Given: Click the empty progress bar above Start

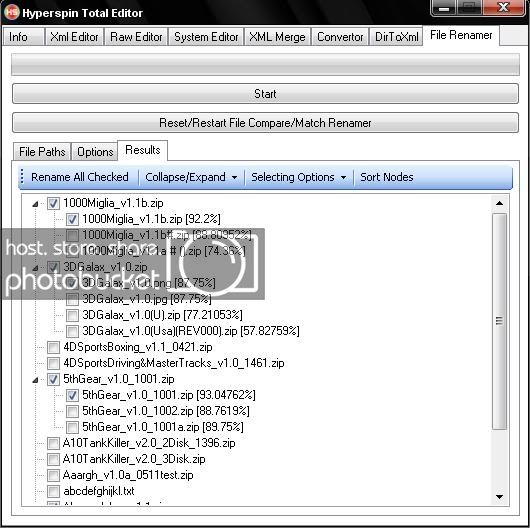Looking at the screenshot, I should (x=265, y=64).
